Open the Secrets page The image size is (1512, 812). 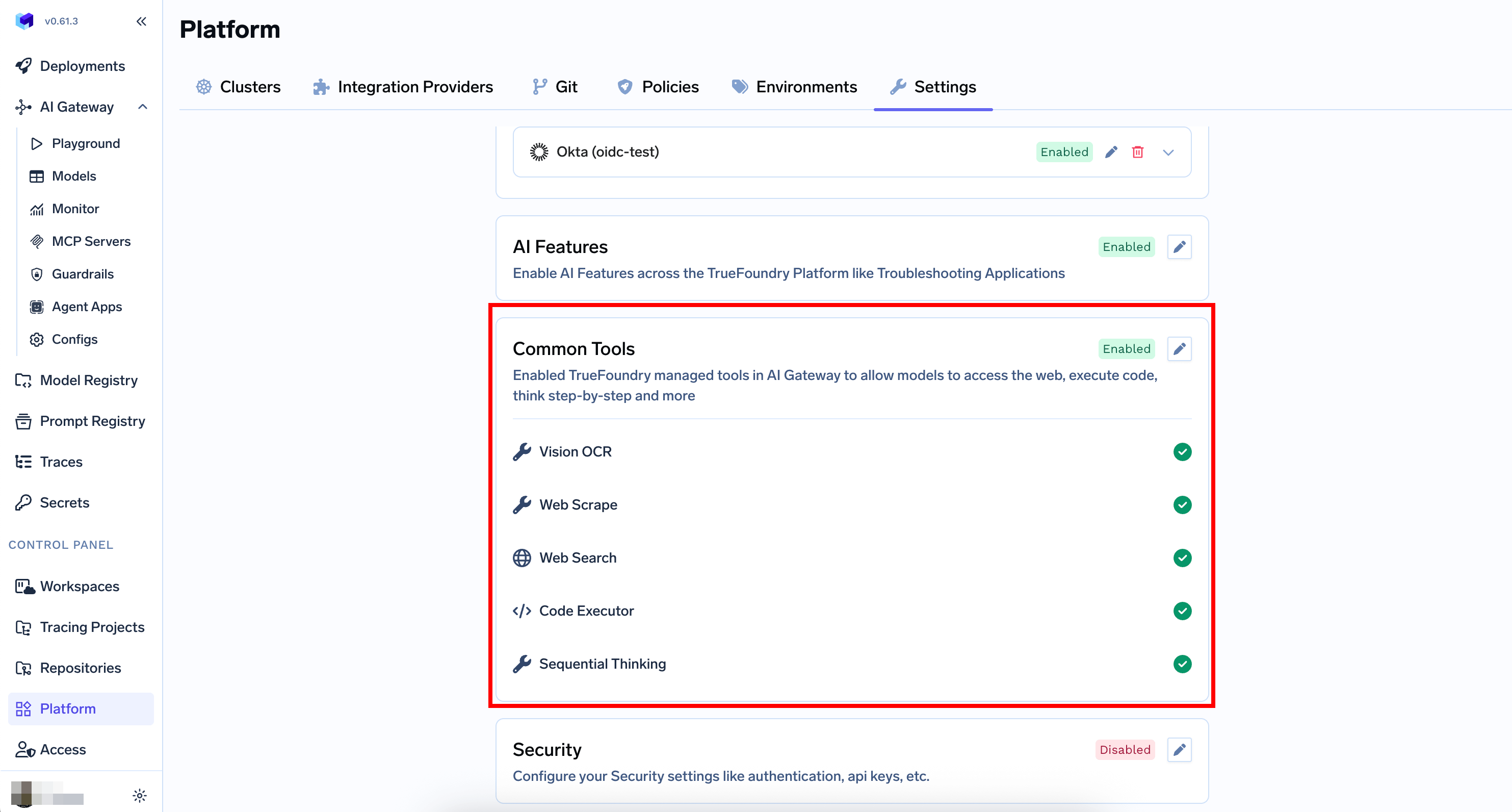pos(64,502)
